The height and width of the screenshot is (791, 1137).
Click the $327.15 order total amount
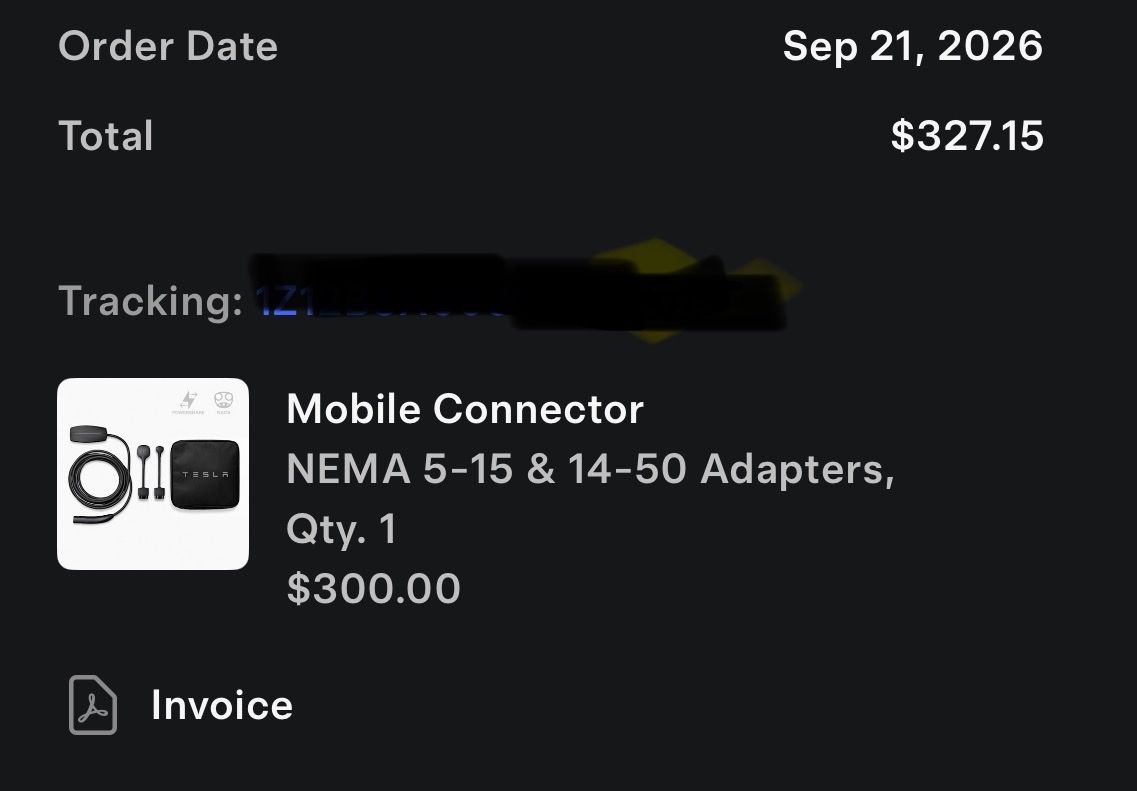[967, 136]
